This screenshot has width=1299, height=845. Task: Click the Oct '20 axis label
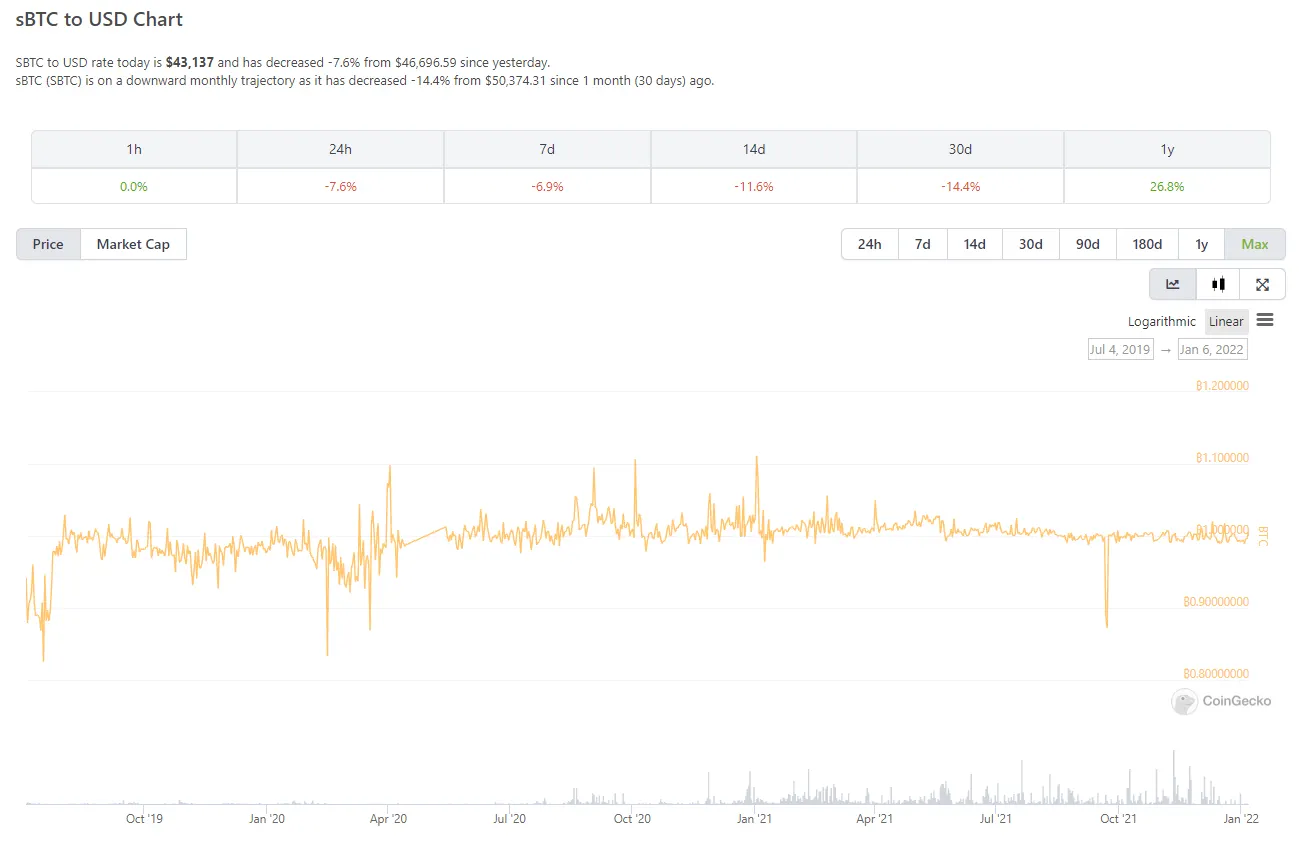point(632,819)
